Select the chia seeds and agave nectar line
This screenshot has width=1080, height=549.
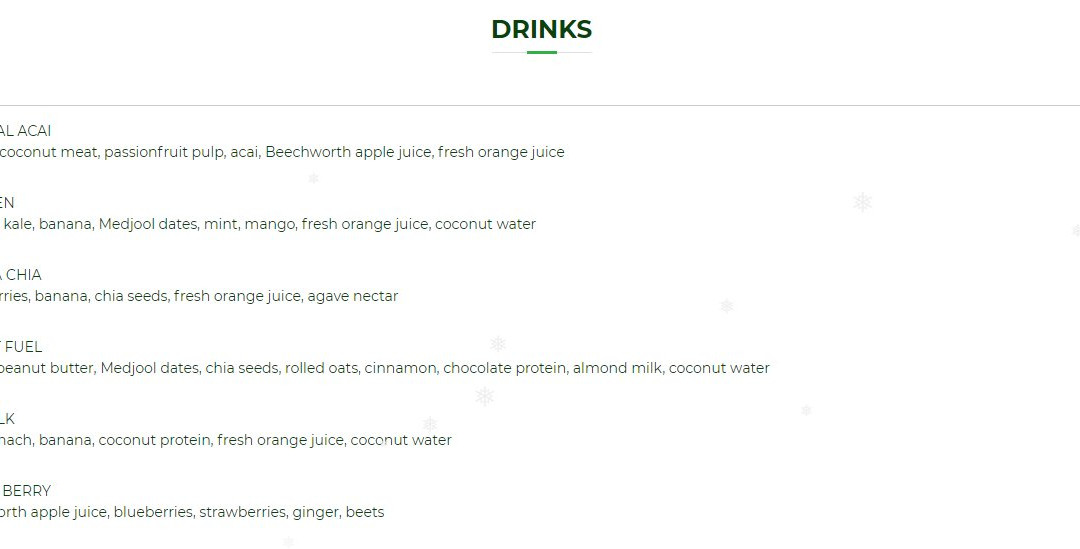pos(199,296)
